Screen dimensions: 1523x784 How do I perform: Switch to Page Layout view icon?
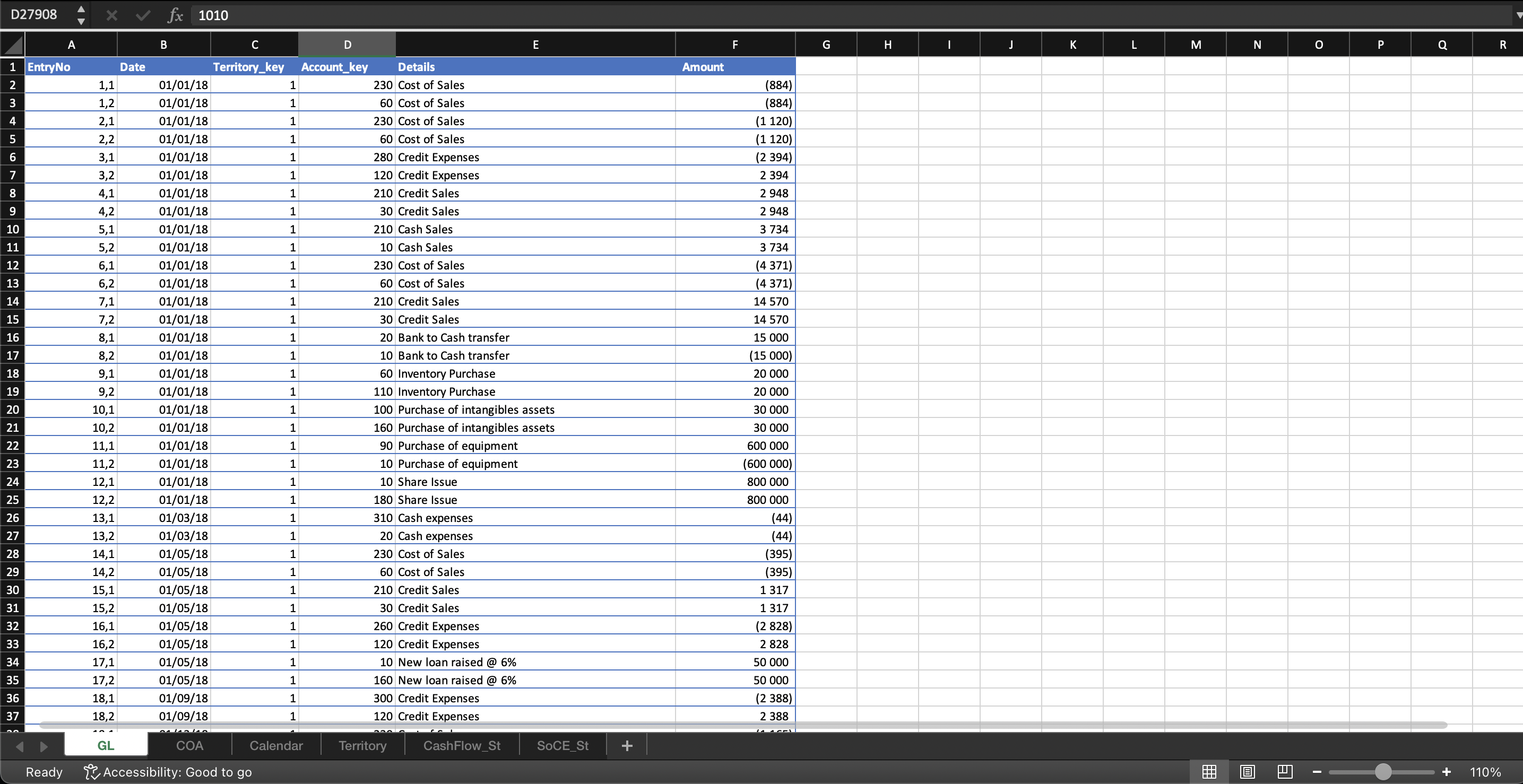1248,772
